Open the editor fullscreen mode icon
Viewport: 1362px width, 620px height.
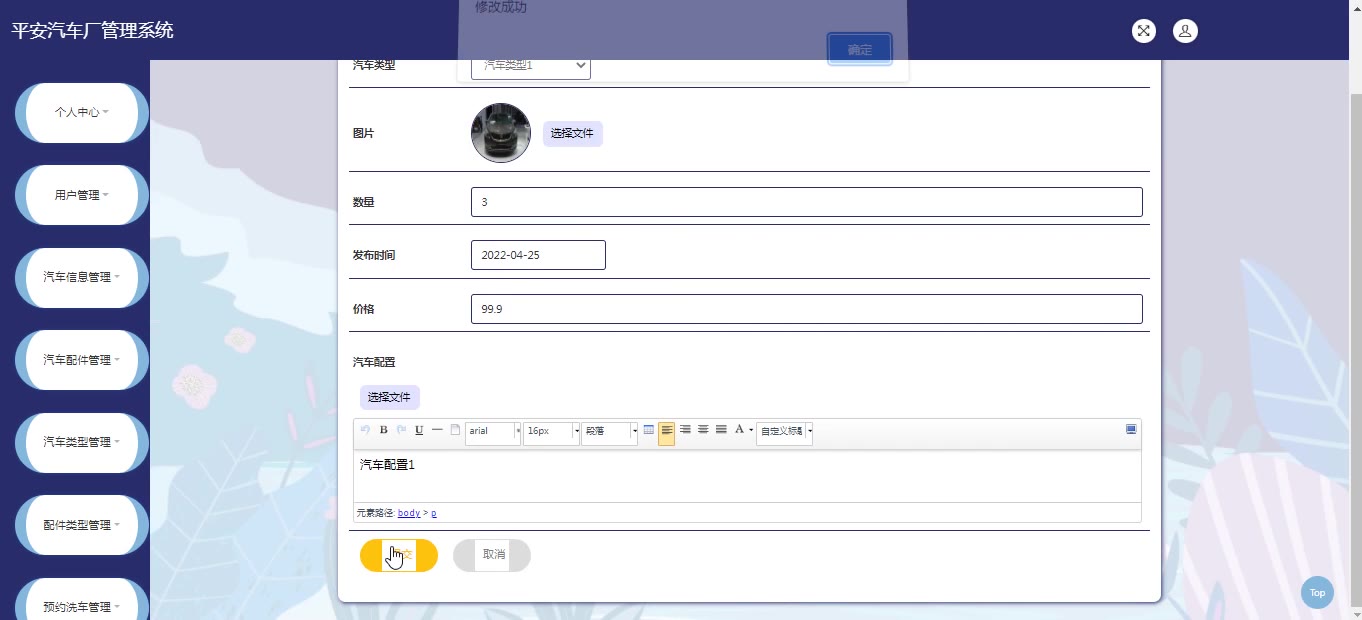[1131, 430]
